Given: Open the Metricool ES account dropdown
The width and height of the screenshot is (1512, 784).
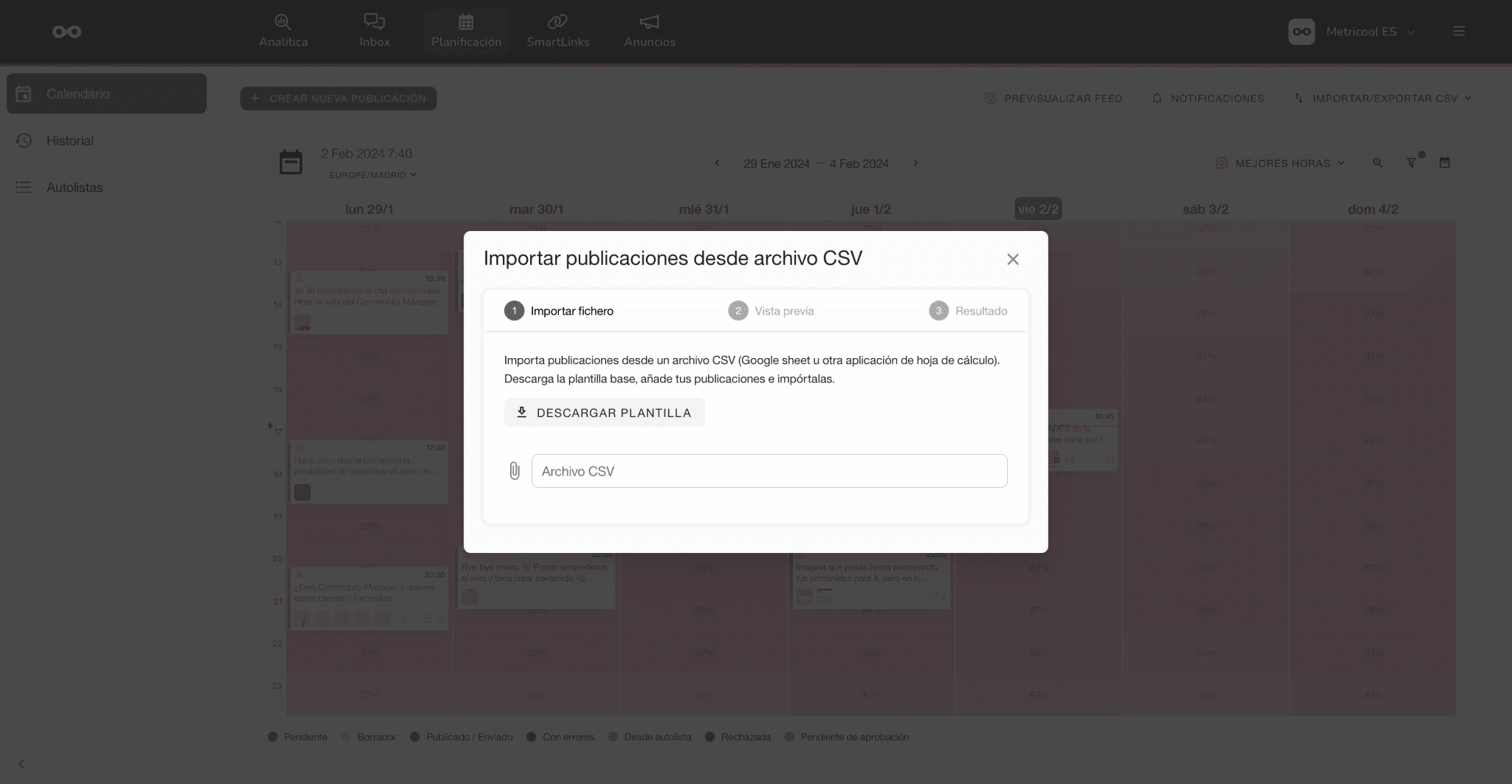Looking at the screenshot, I should [x=1353, y=31].
